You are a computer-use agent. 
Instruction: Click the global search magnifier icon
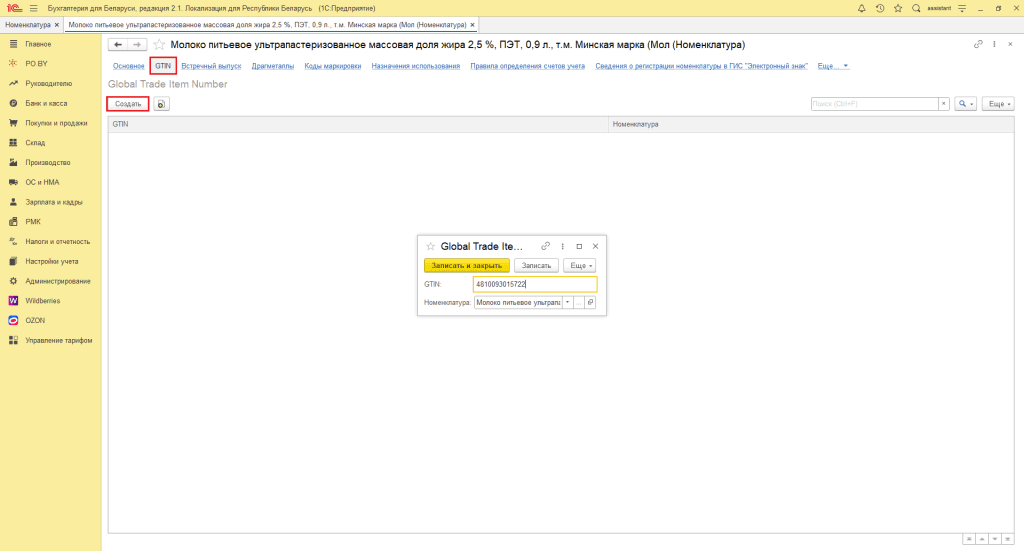coord(916,8)
